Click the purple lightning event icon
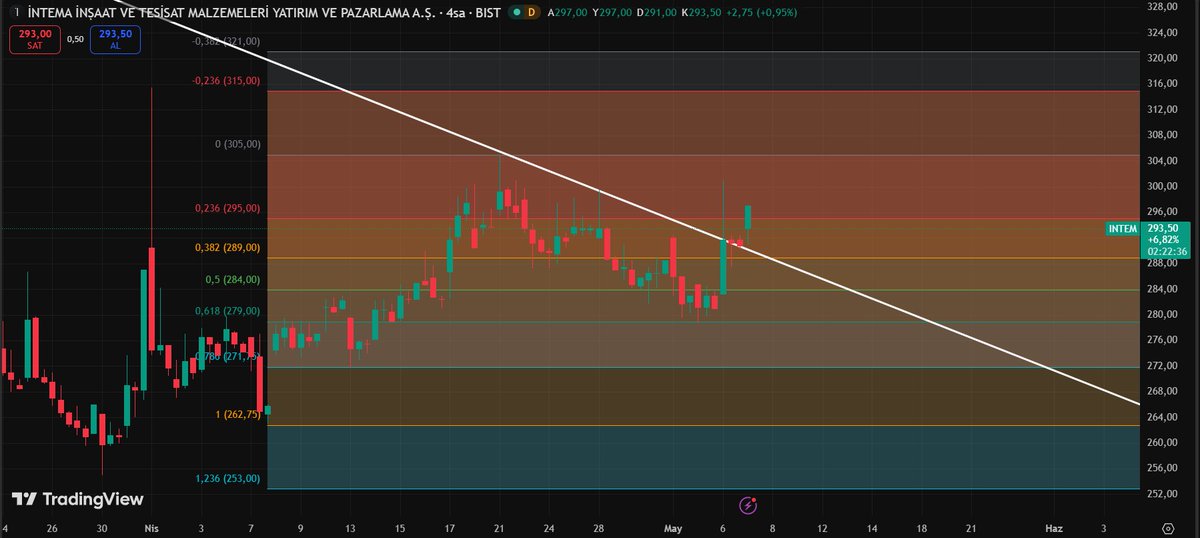 pyautogui.click(x=747, y=506)
